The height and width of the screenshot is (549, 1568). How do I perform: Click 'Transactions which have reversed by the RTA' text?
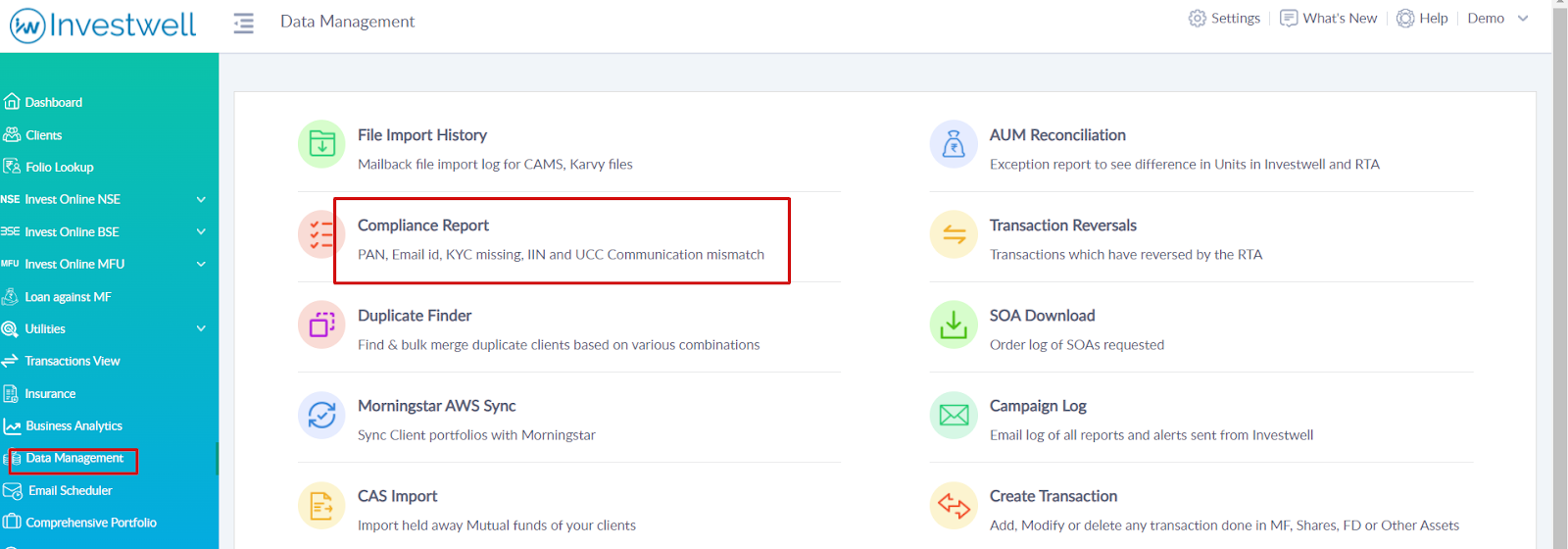(1126, 255)
